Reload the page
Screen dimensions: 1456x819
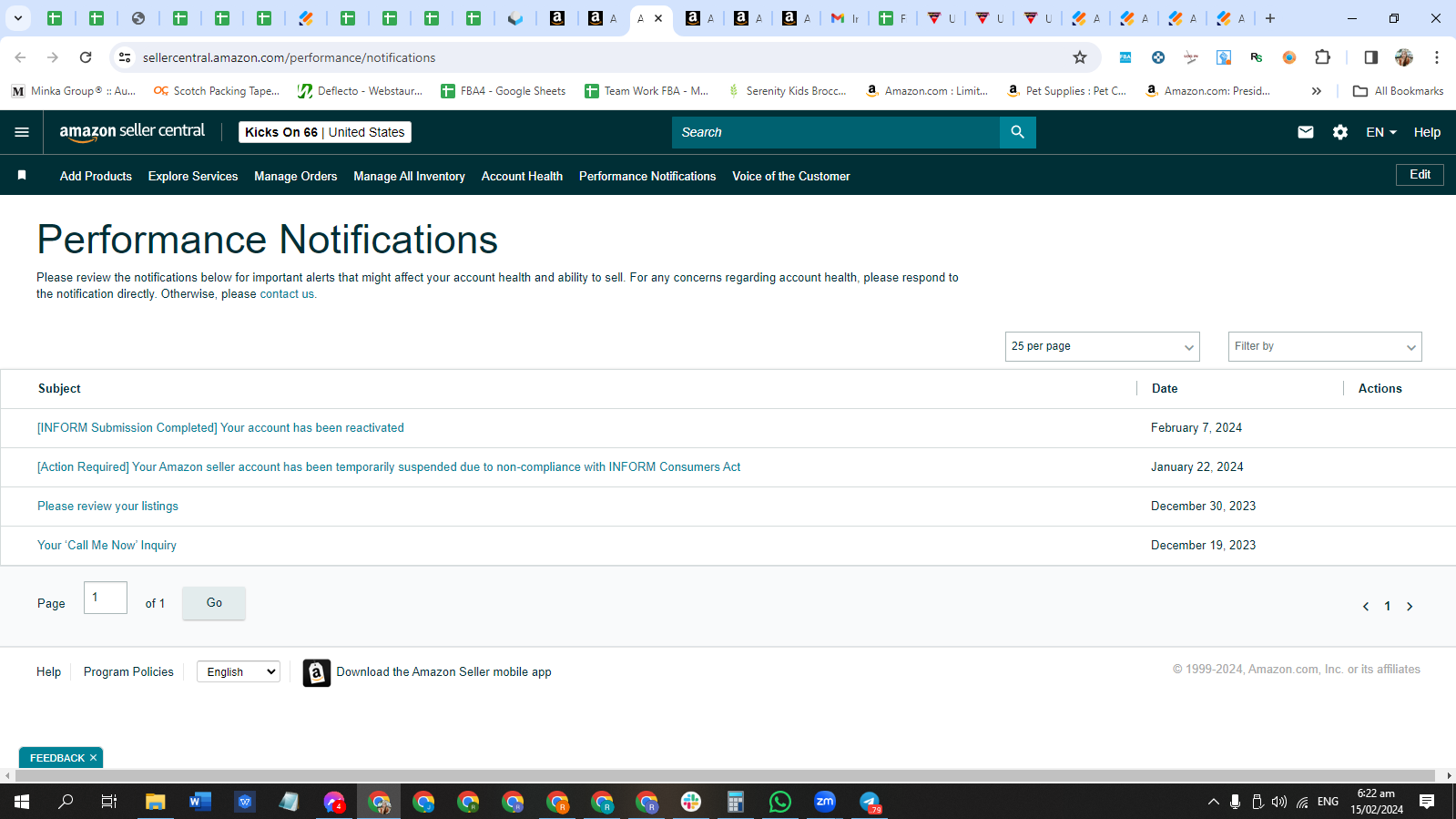(86, 57)
